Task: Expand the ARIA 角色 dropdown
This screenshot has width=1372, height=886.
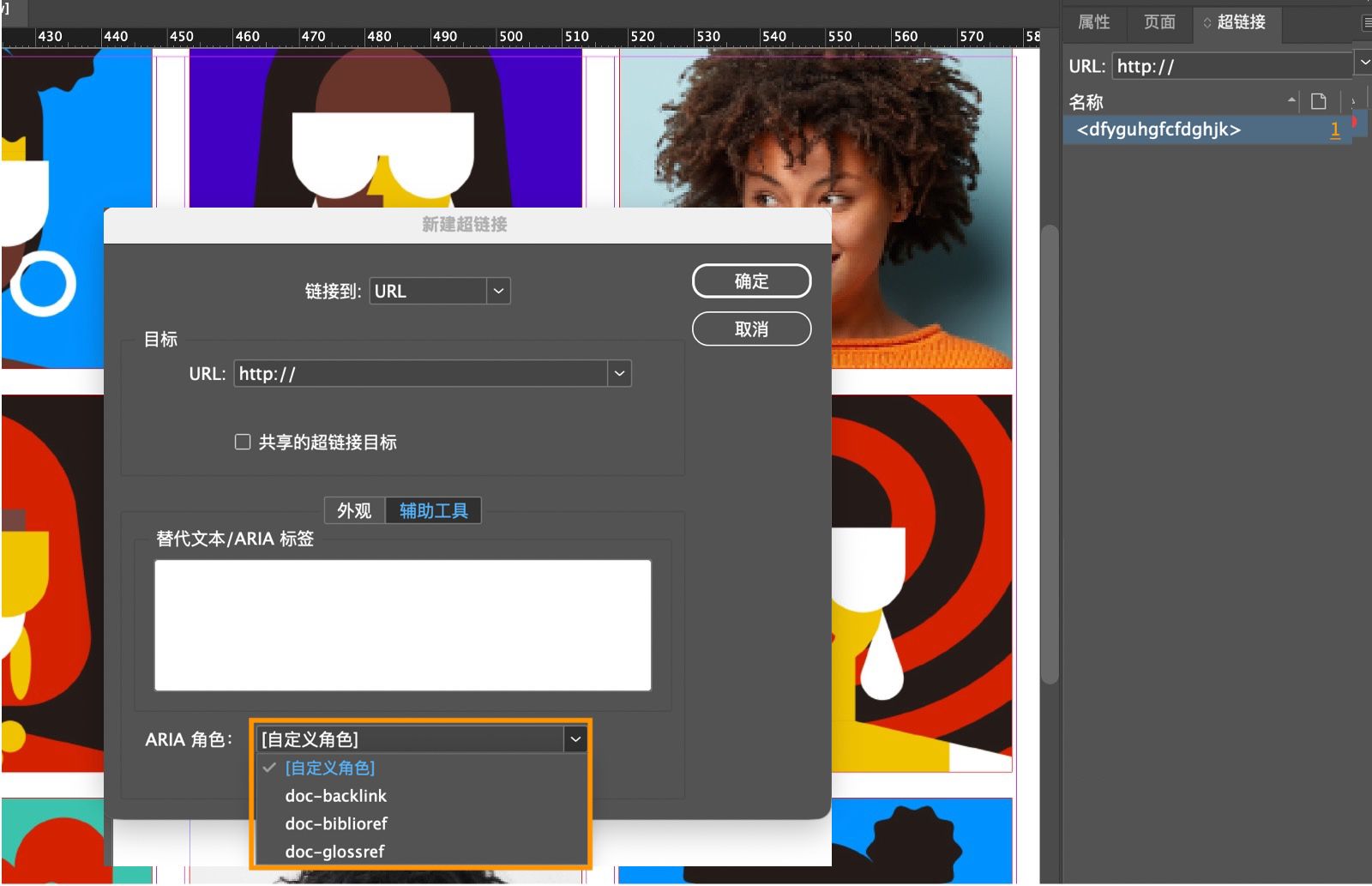Action: [x=575, y=738]
